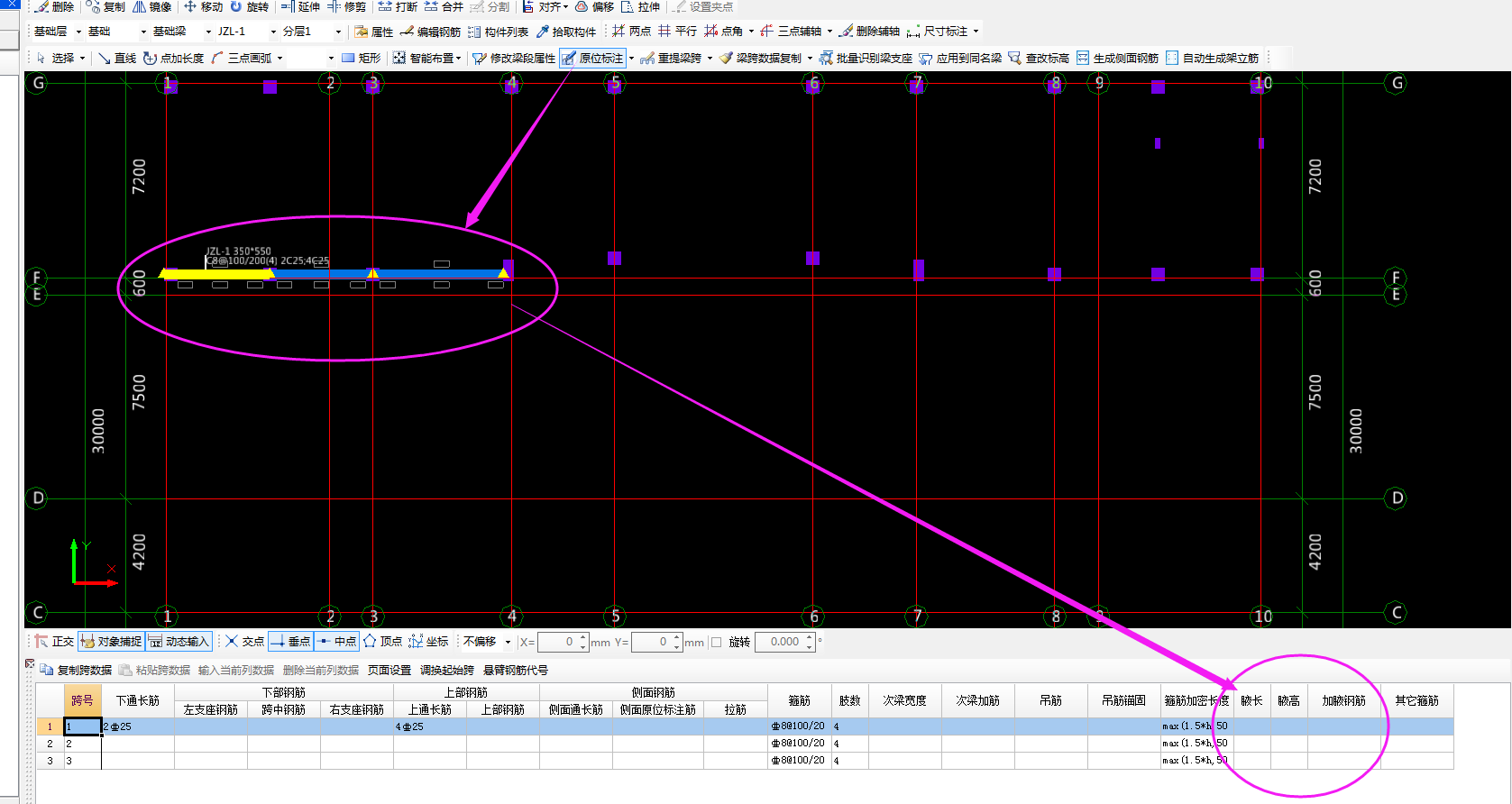Select the 直线 (line) drawing tool
The height and width of the screenshot is (804, 1512).
(117, 58)
